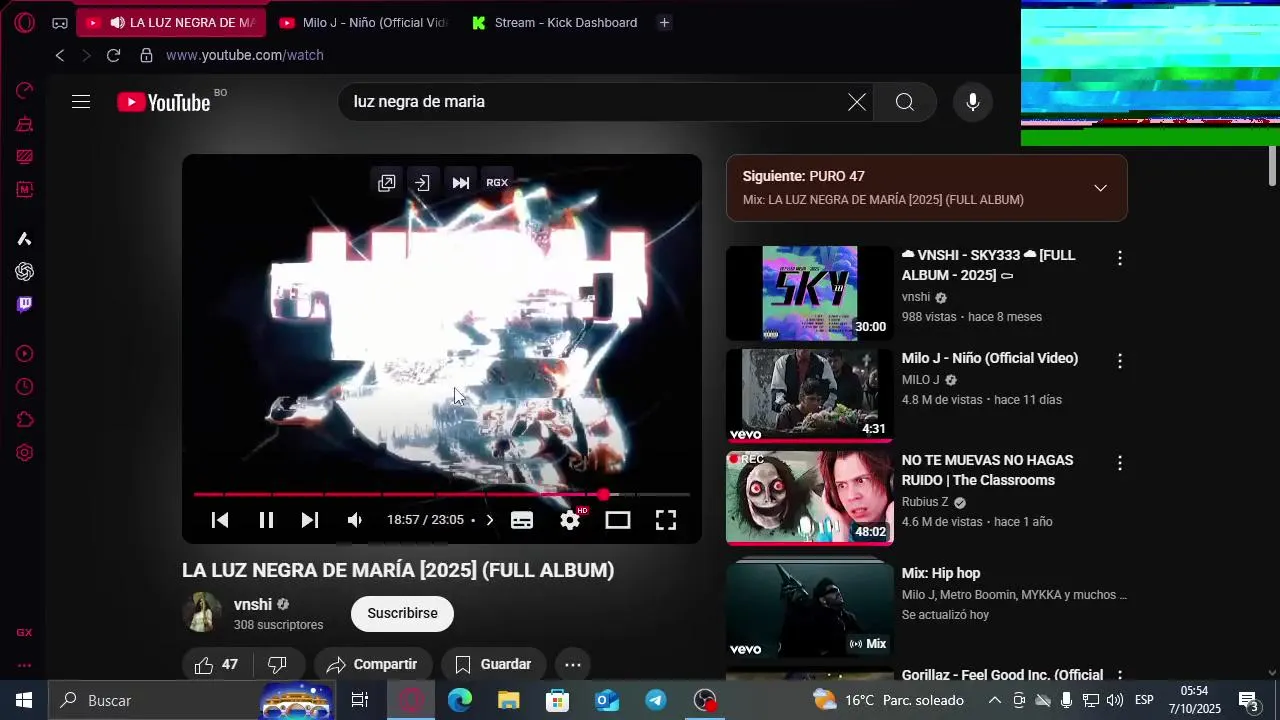Open sidebar three-dots setup menu
Viewport: 1280px width, 720px height.
click(x=25, y=665)
